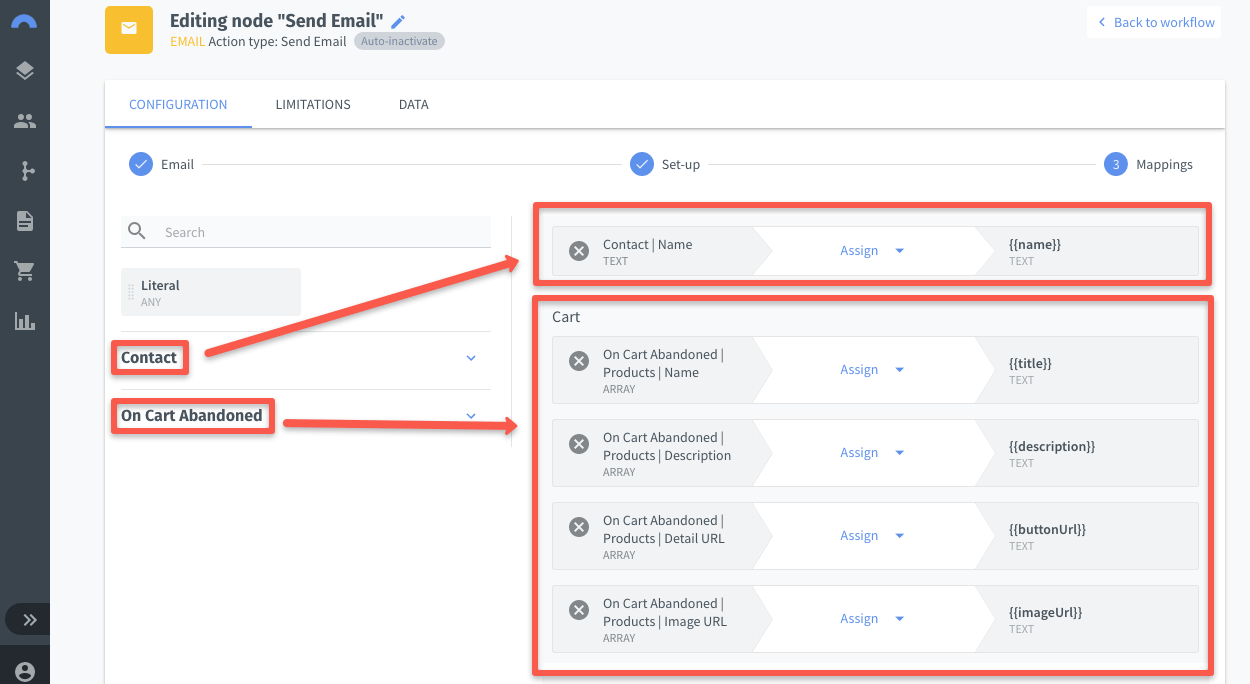Click the {{name}} target field
The height and width of the screenshot is (684, 1250).
point(1089,251)
